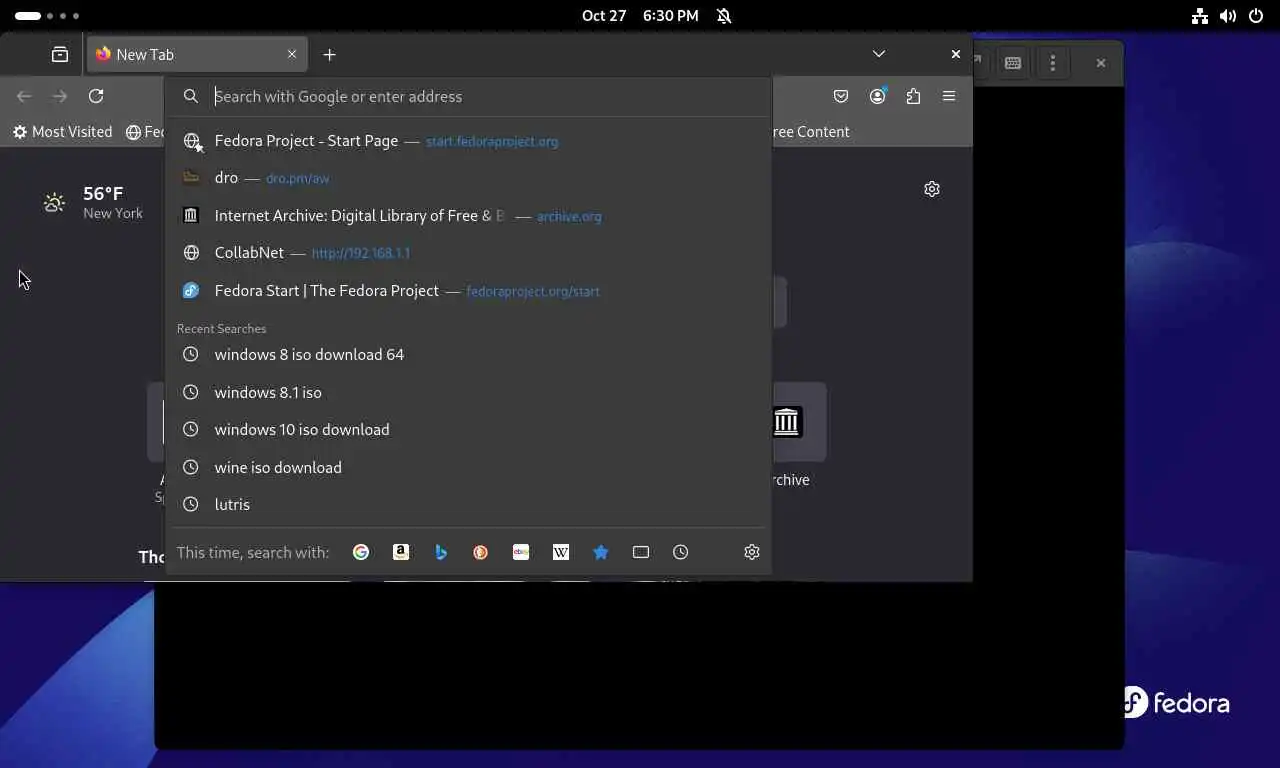The image size is (1280, 768).
Task: Go back with the left arrow
Action: [x=24, y=96]
